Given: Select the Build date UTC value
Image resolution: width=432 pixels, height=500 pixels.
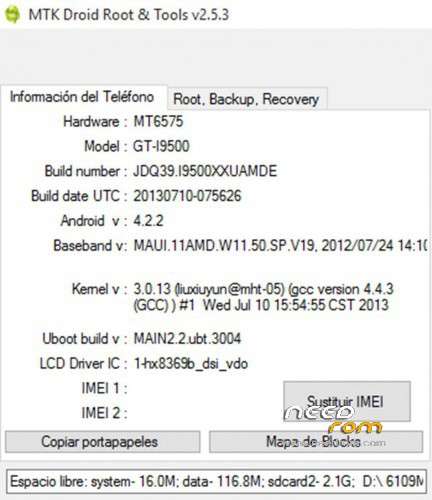Looking at the screenshot, I should pyautogui.click(x=187, y=196).
